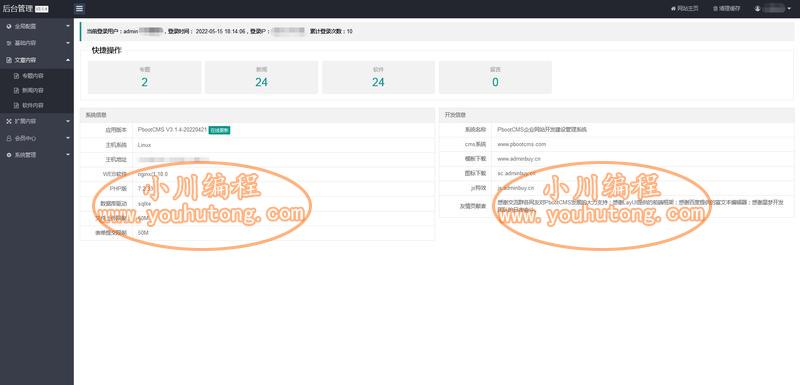Click the user icon beside 会员中心

click(9, 138)
